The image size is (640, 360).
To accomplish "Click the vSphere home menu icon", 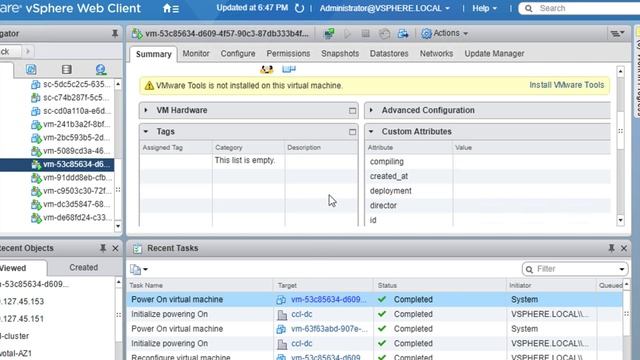I will coord(171,9).
